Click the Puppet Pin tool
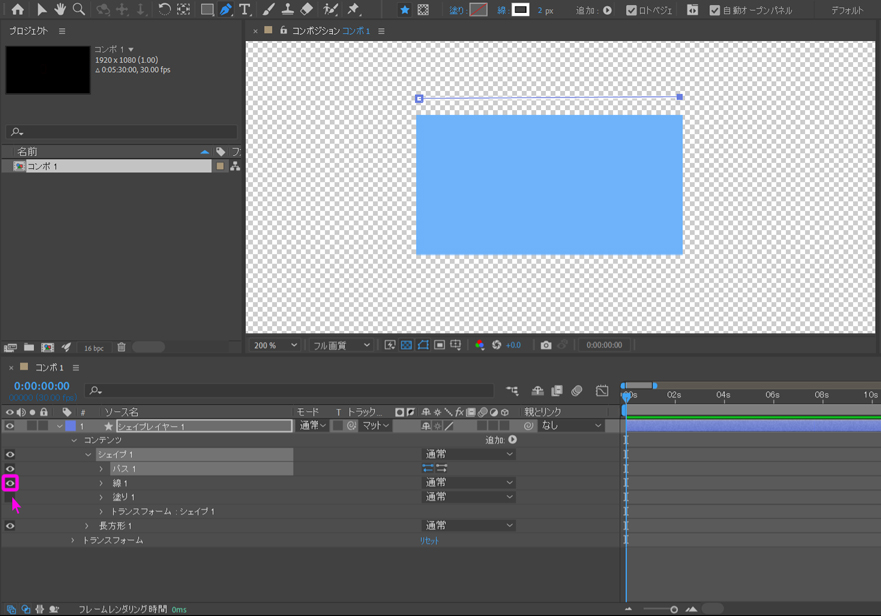This screenshot has height=616, width=881. 353,10
